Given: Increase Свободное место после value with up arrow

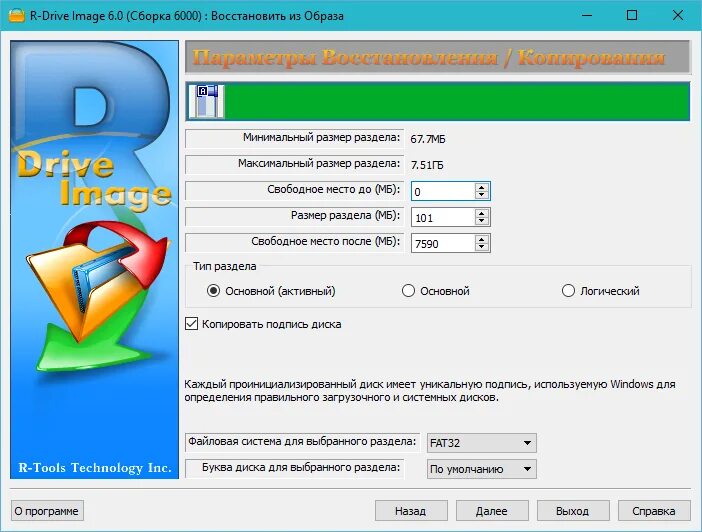Looking at the screenshot, I should (x=481, y=239).
